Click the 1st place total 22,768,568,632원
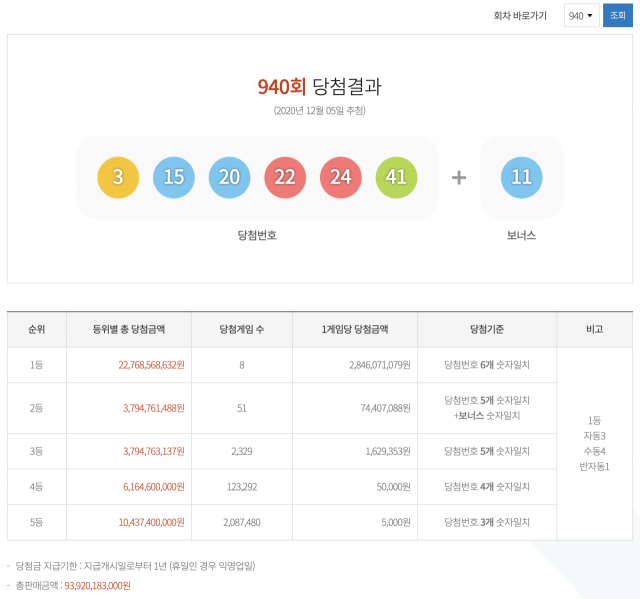The height and width of the screenshot is (599, 640). (x=151, y=365)
